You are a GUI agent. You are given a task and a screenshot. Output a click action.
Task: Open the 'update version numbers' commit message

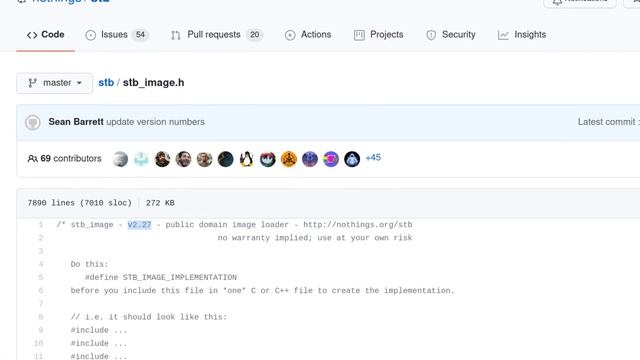pyautogui.click(x=156, y=122)
